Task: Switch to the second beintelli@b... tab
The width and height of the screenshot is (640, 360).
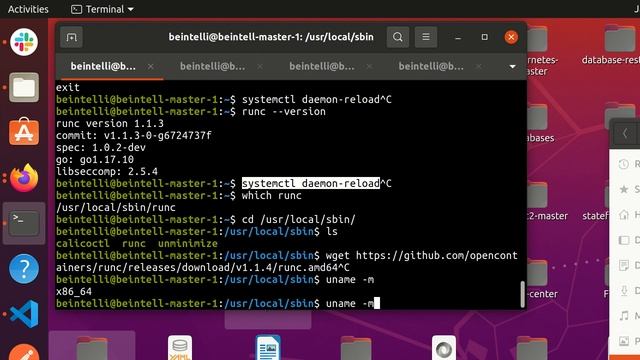Action: point(212,67)
